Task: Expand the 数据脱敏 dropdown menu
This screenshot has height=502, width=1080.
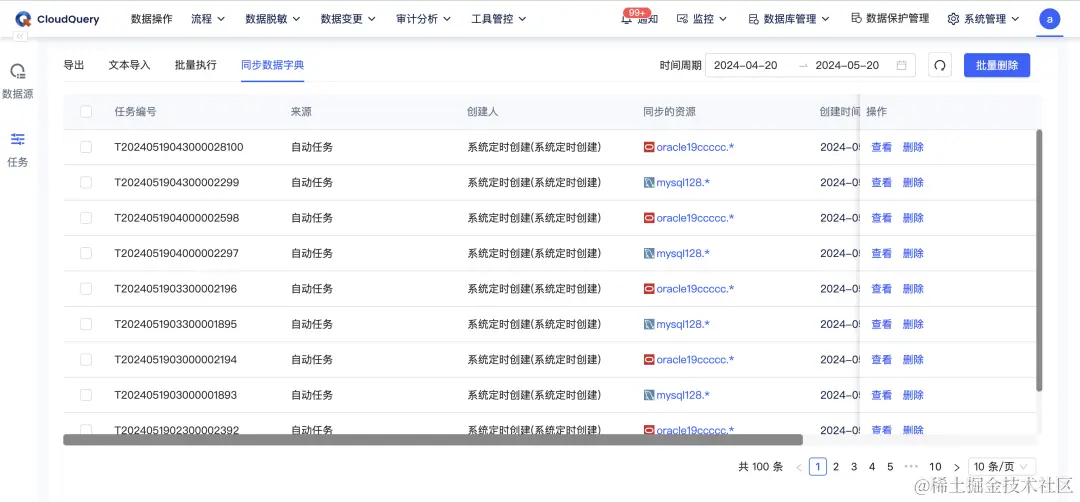Action: point(273,19)
